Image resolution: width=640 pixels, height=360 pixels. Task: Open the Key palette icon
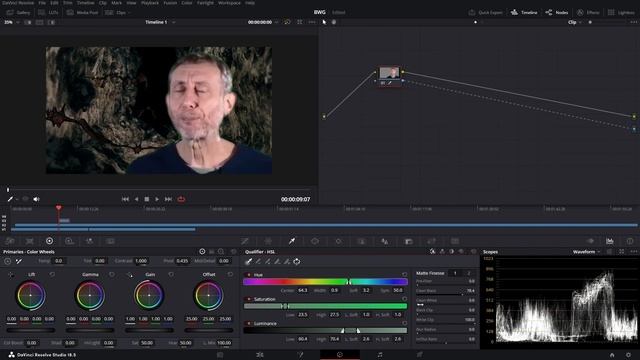[408, 241]
